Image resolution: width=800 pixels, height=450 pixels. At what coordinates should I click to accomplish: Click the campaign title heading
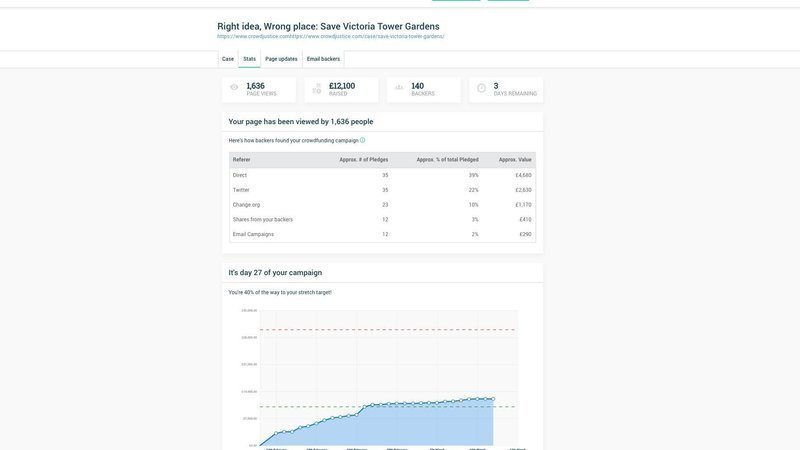[x=328, y=26]
